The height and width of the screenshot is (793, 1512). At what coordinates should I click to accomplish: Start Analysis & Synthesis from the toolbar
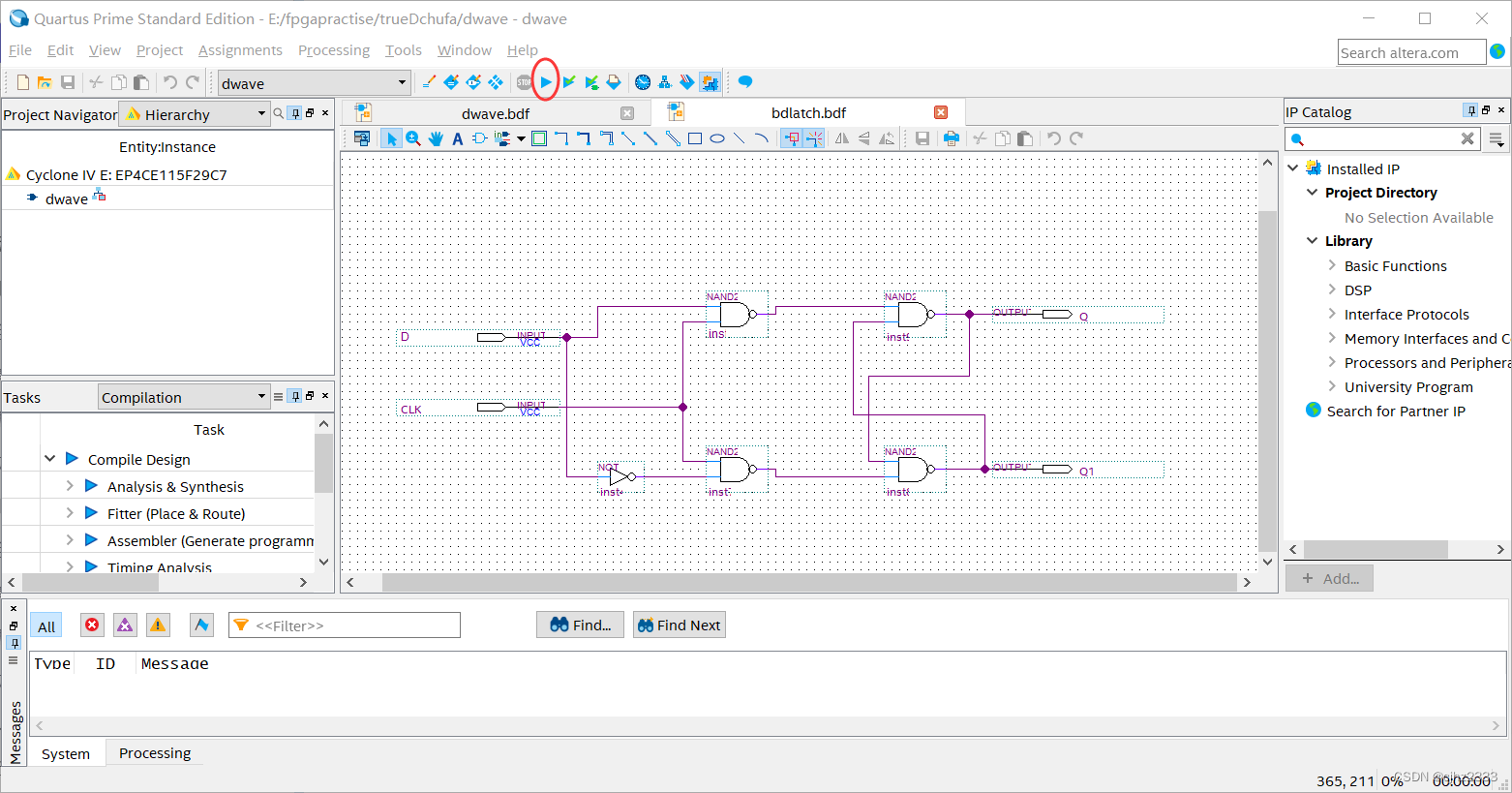(569, 82)
